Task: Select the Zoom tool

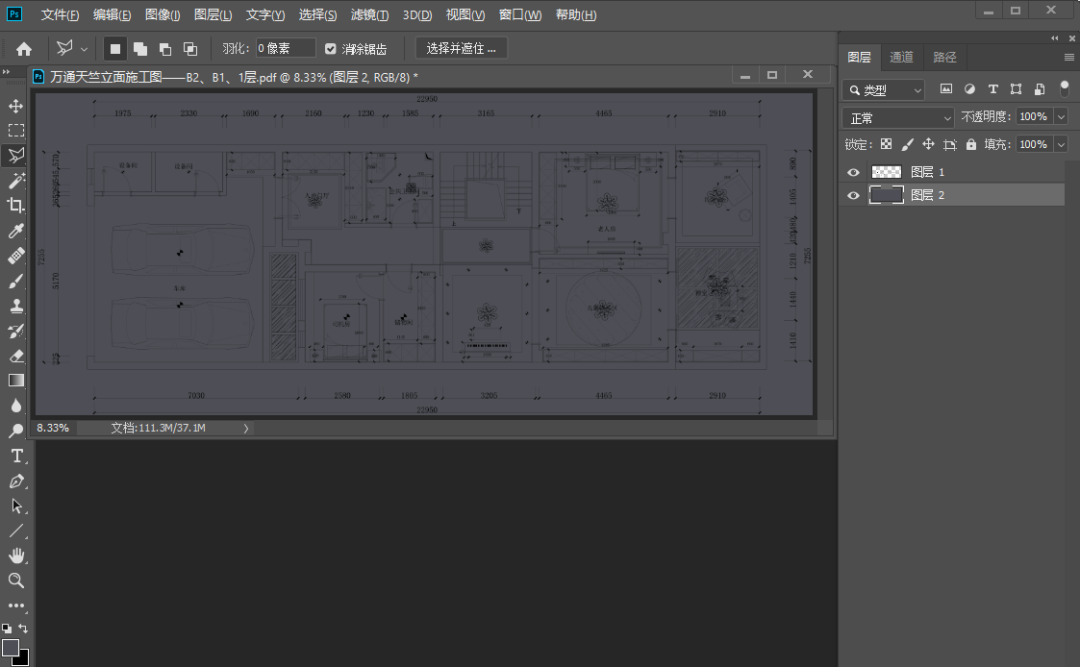Action: (x=16, y=580)
